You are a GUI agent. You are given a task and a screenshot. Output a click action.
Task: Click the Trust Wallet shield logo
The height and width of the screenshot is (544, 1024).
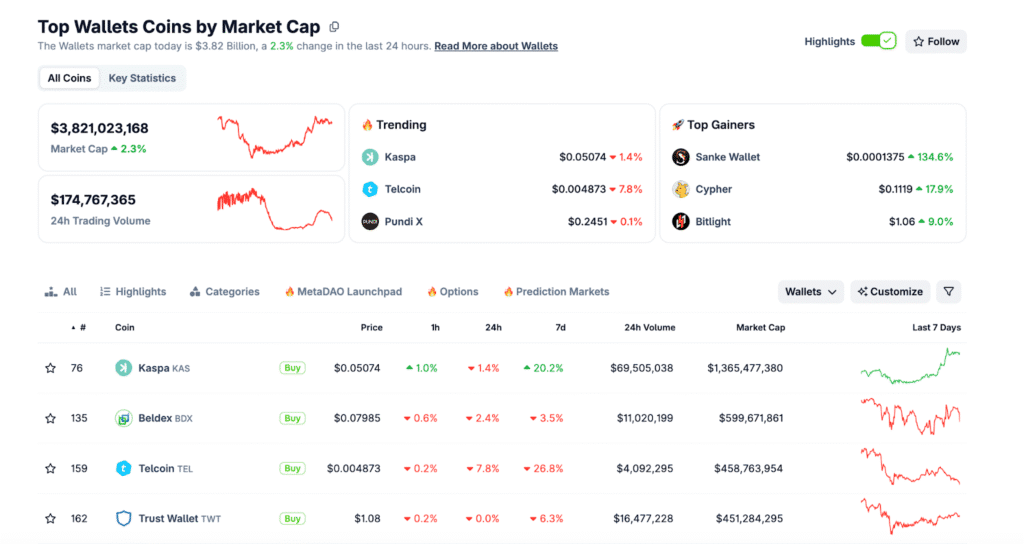tap(124, 518)
